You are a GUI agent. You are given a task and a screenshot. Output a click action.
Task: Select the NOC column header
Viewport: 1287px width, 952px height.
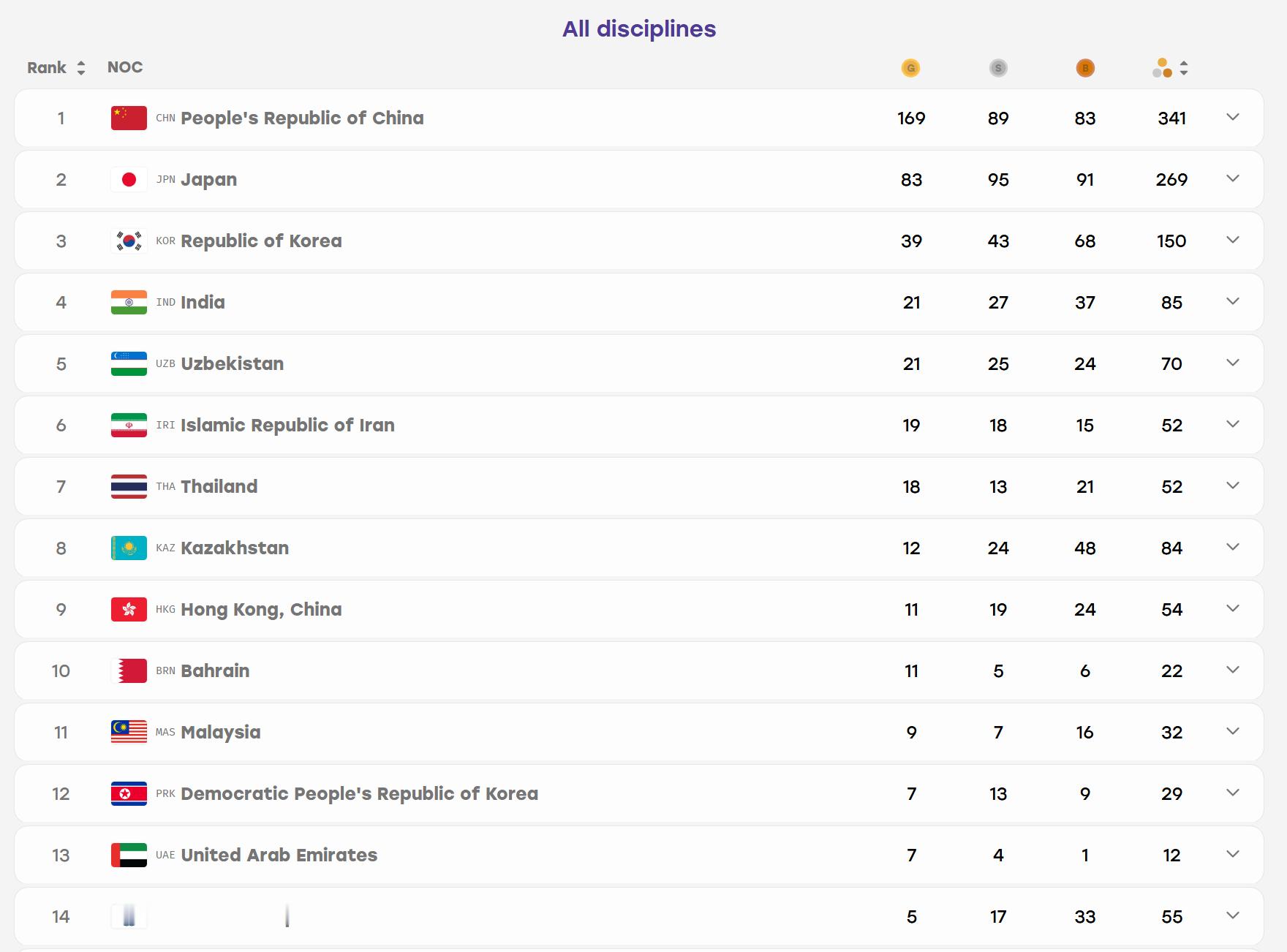coord(125,67)
